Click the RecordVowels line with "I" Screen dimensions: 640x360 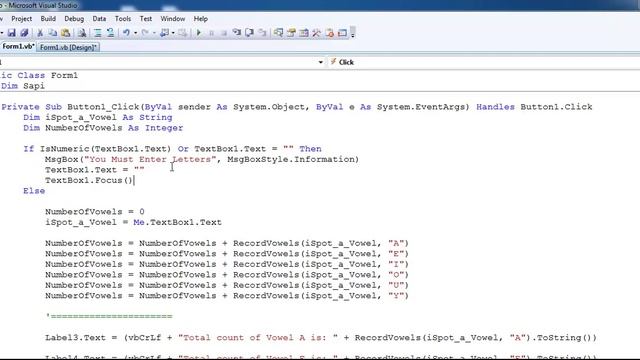click(x=227, y=264)
